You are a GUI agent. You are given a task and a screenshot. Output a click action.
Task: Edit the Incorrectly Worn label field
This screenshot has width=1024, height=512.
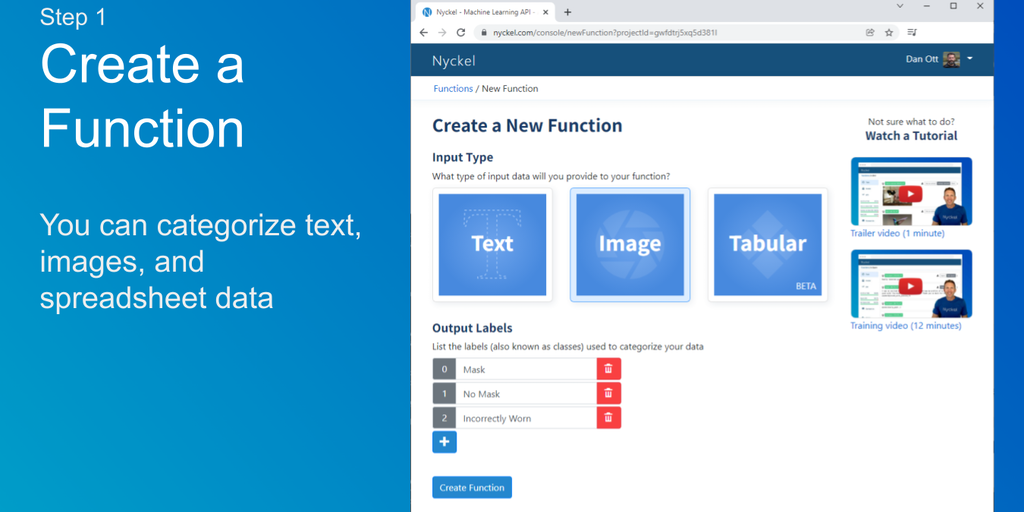point(526,418)
